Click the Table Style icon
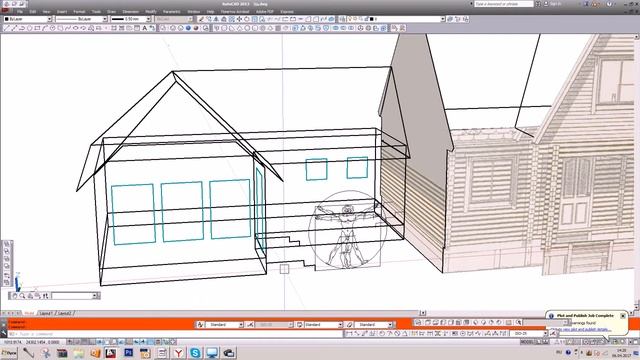Viewport: 640px width, 360px height. coord(300,324)
